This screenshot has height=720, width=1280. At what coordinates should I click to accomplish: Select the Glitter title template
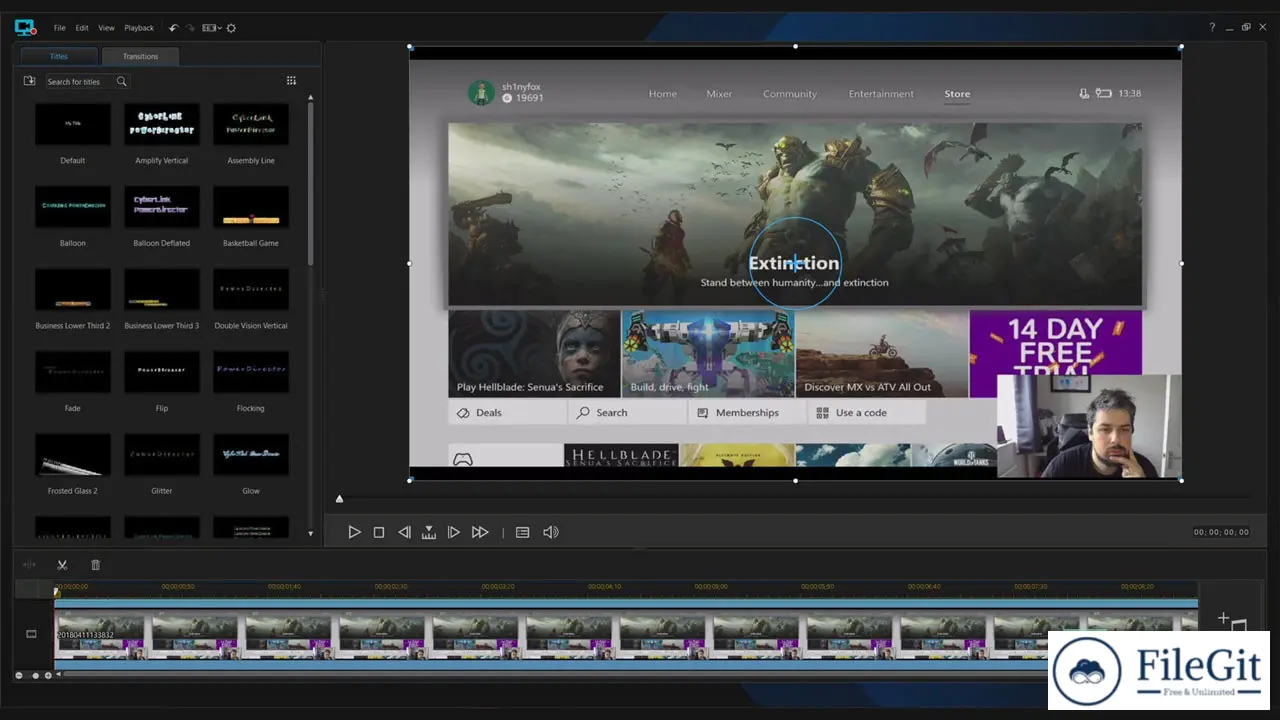click(x=162, y=455)
